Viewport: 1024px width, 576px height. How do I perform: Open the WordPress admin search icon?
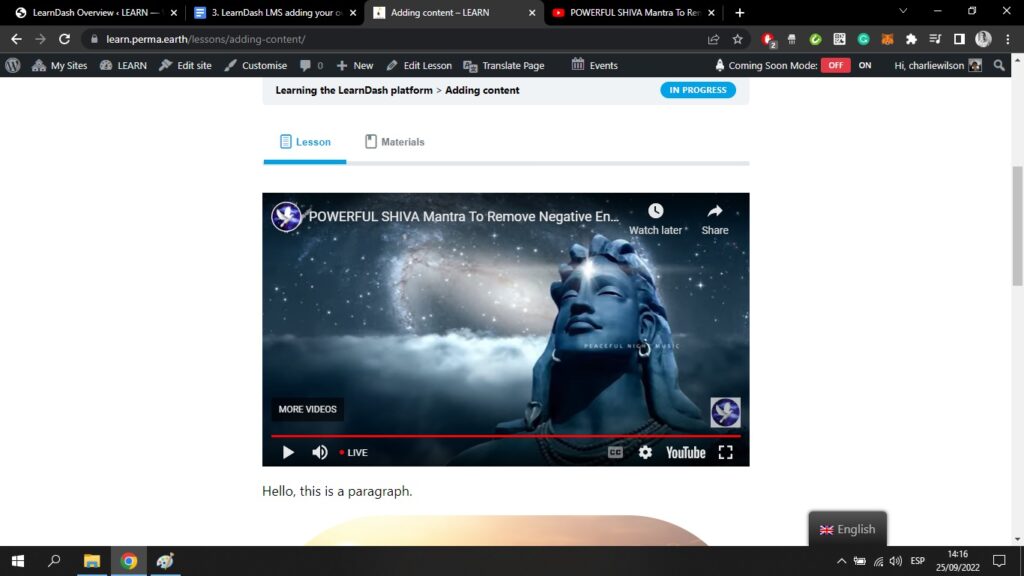pos(1000,65)
